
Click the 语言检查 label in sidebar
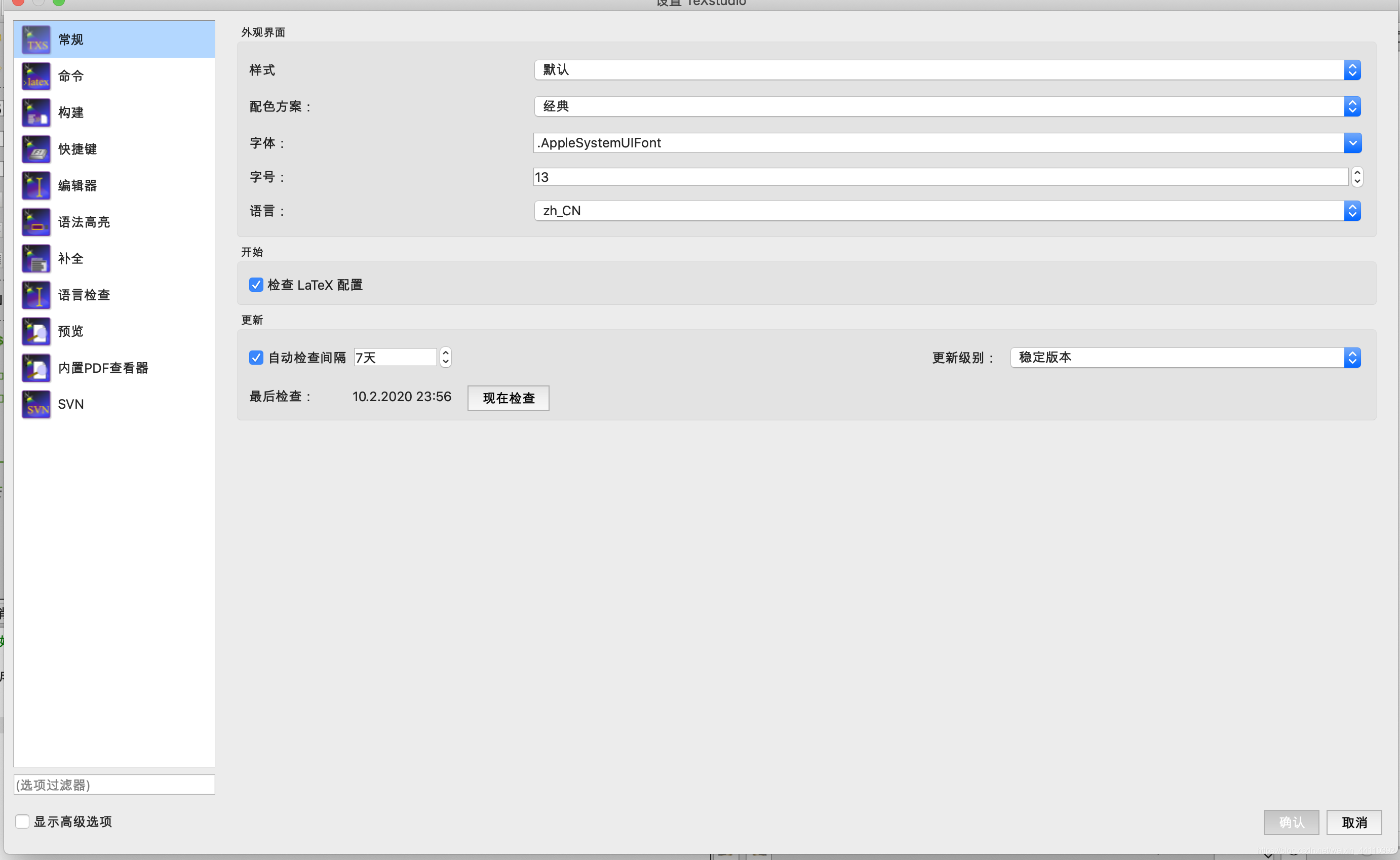pos(84,295)
